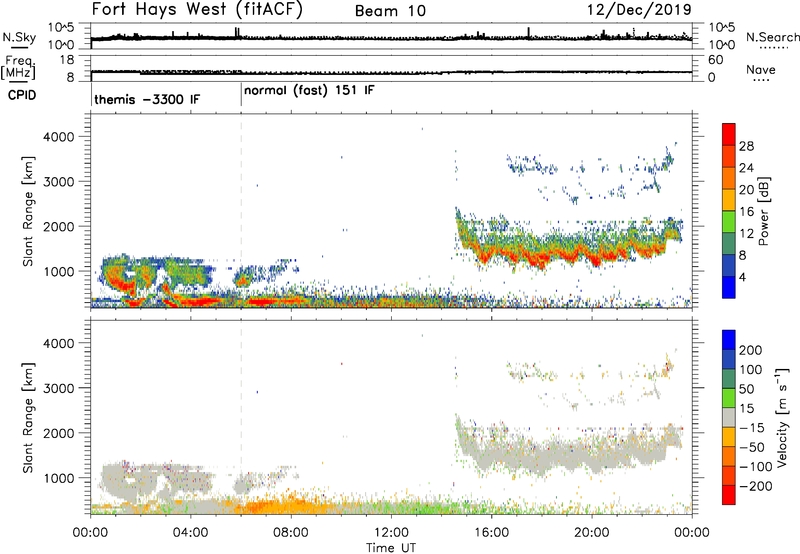This screenshot has width=800, height=554.
Task: Click the red bottom of the velocity color bar
Action: [729, 494]
